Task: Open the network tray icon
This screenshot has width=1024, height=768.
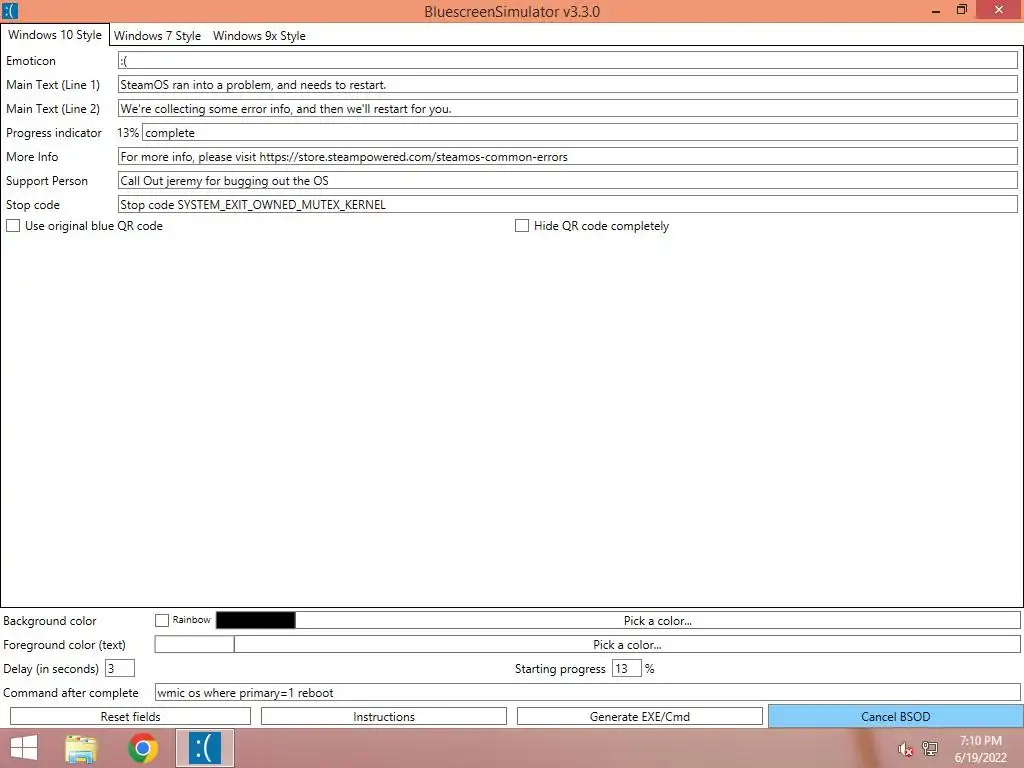Action: 930,748
